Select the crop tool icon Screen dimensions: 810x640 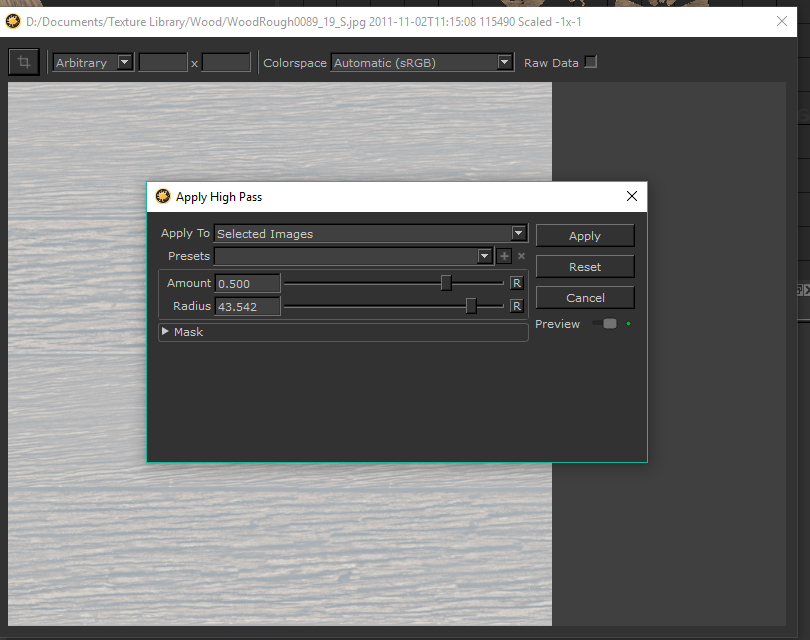pos(22,62)
